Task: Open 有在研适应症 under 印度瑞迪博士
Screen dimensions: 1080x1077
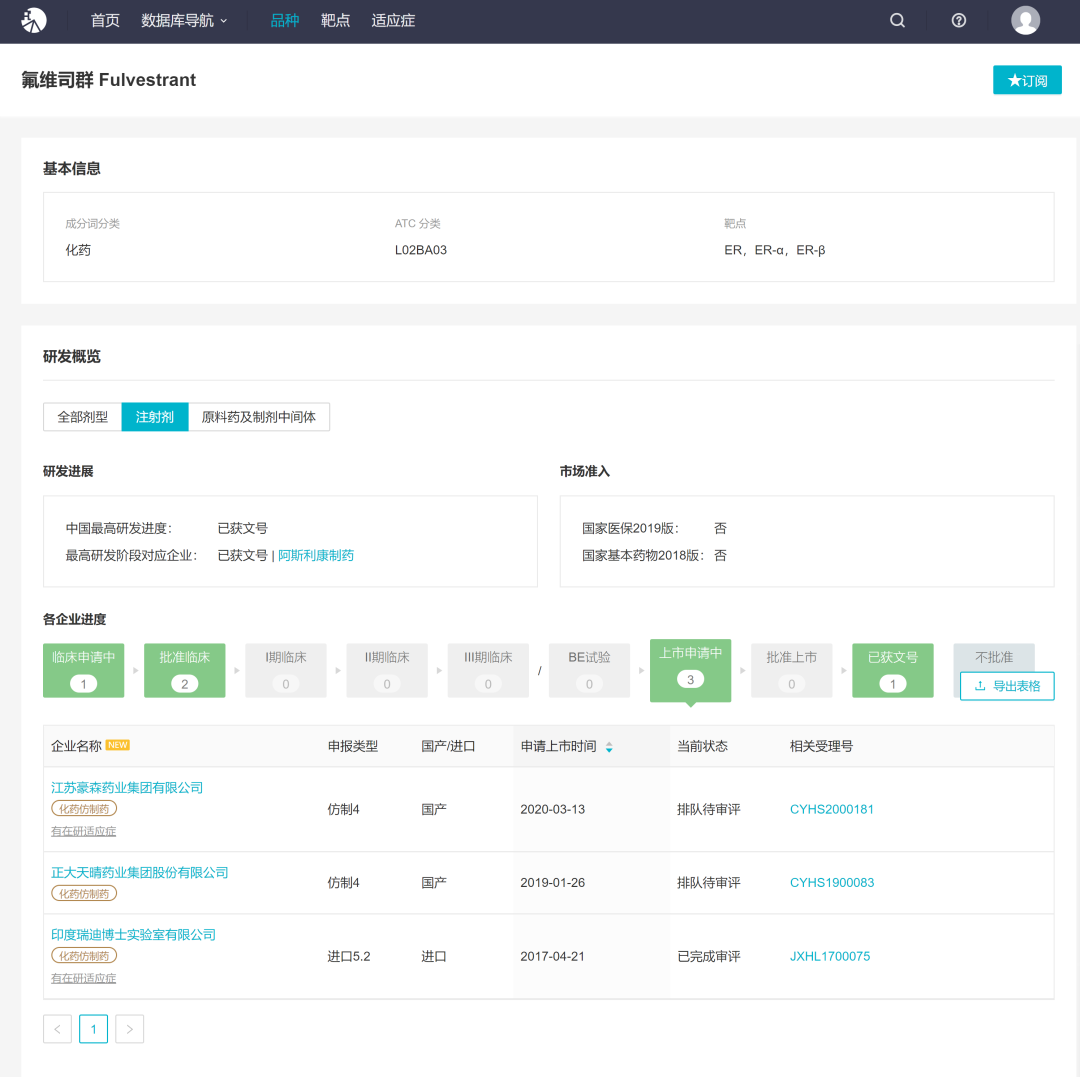Action: coord(83,978)
